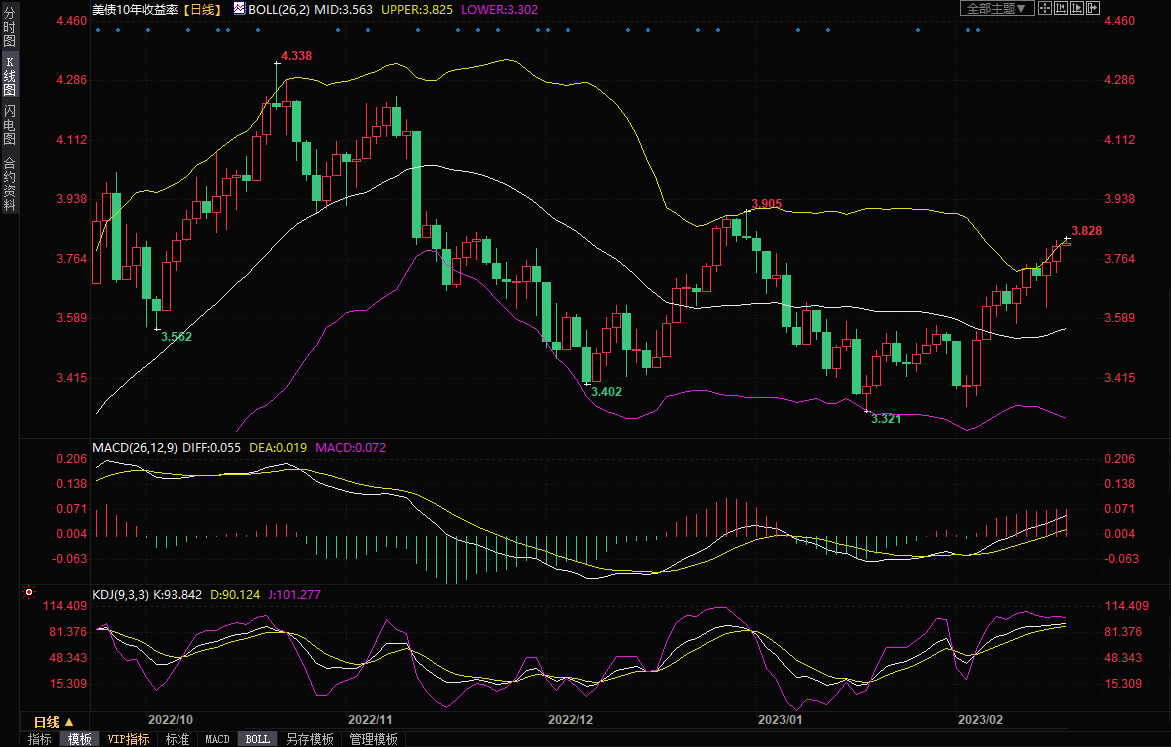
Task: Click the 管理模板 button
Action: tap(373, 739)
